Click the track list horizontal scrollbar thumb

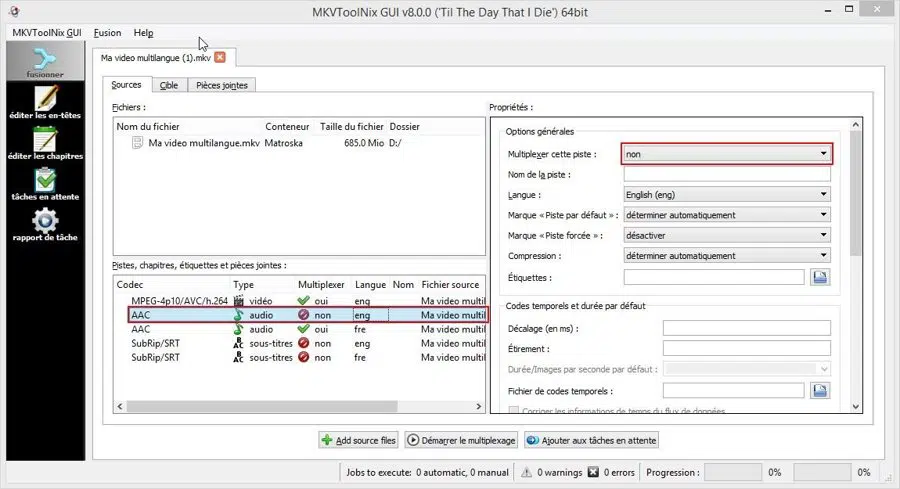click(x=262, y=406)
